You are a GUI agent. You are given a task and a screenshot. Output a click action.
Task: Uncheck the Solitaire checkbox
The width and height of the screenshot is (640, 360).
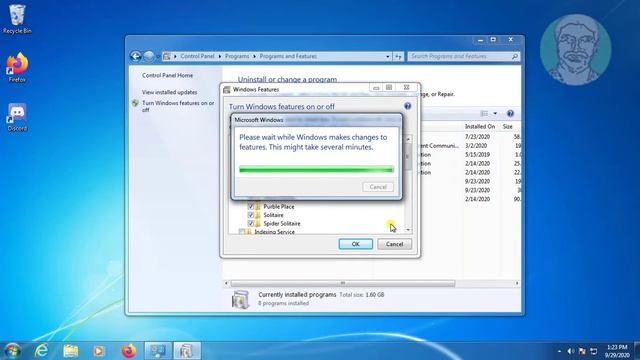[251, 215]
